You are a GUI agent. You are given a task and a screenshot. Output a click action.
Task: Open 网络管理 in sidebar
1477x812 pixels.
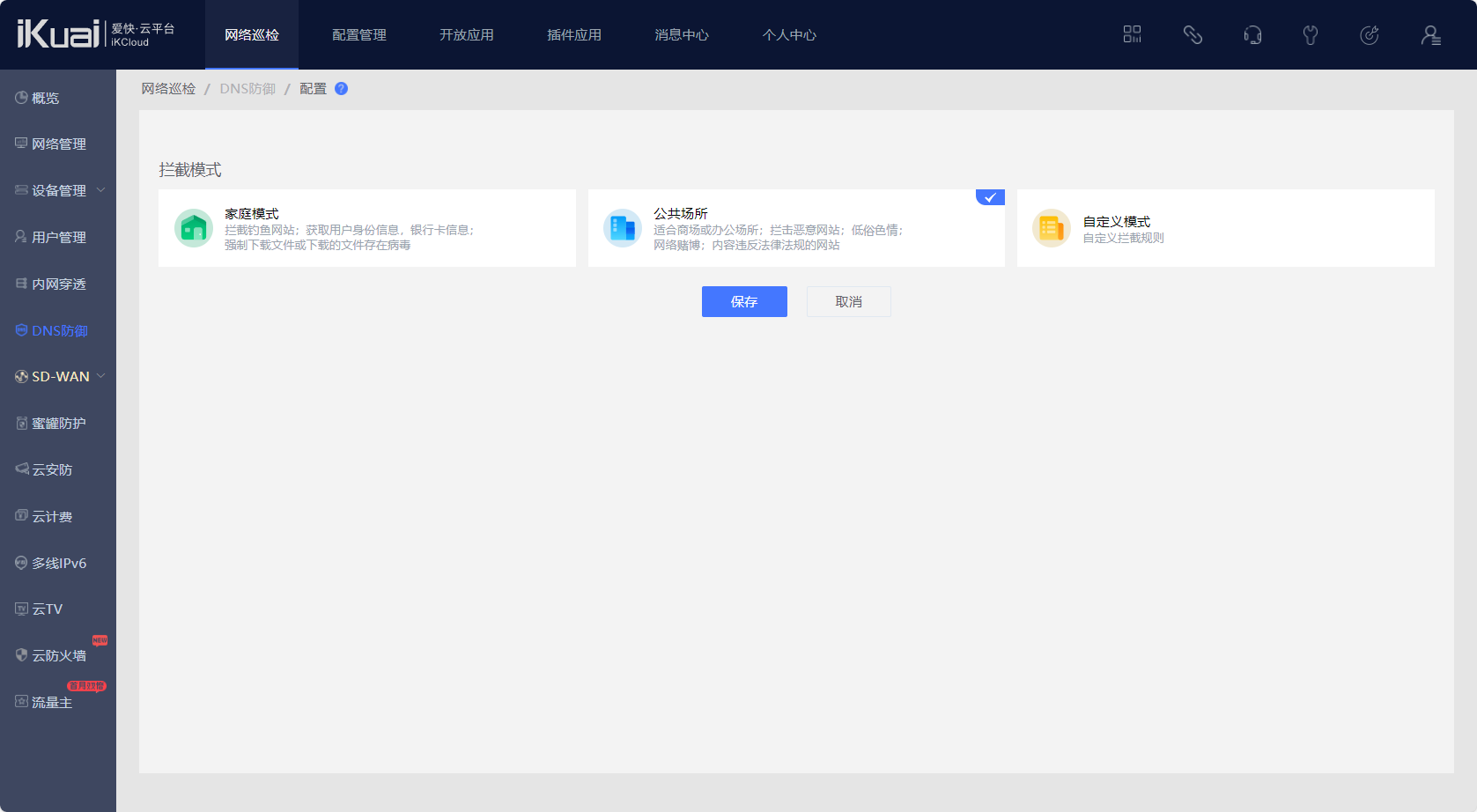pos(58,144)
